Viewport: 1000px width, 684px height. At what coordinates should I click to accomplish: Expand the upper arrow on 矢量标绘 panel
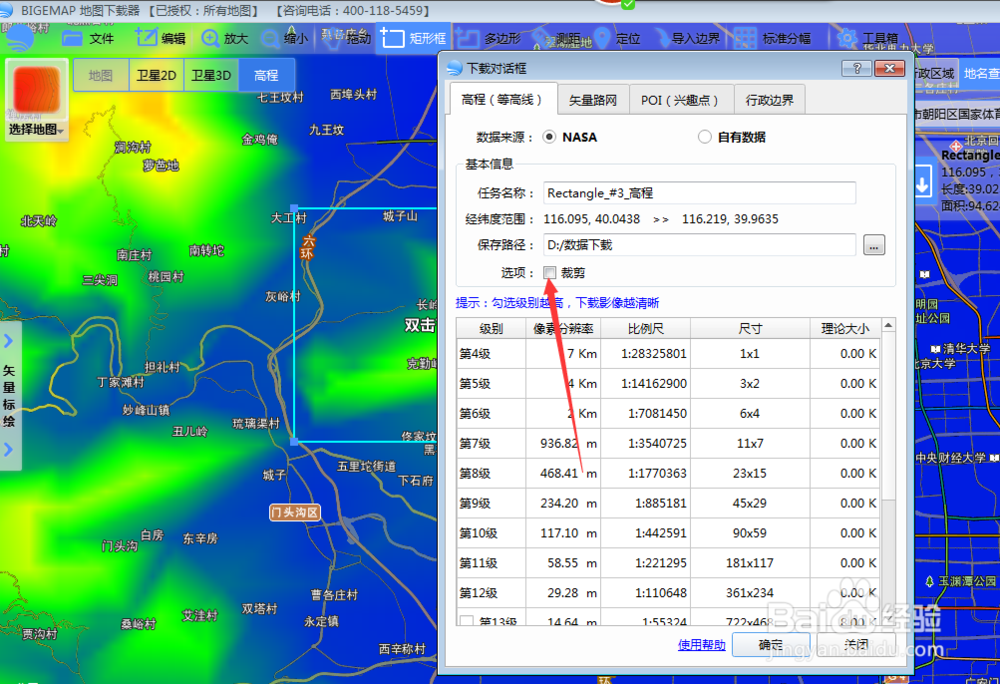pos(8,341)
